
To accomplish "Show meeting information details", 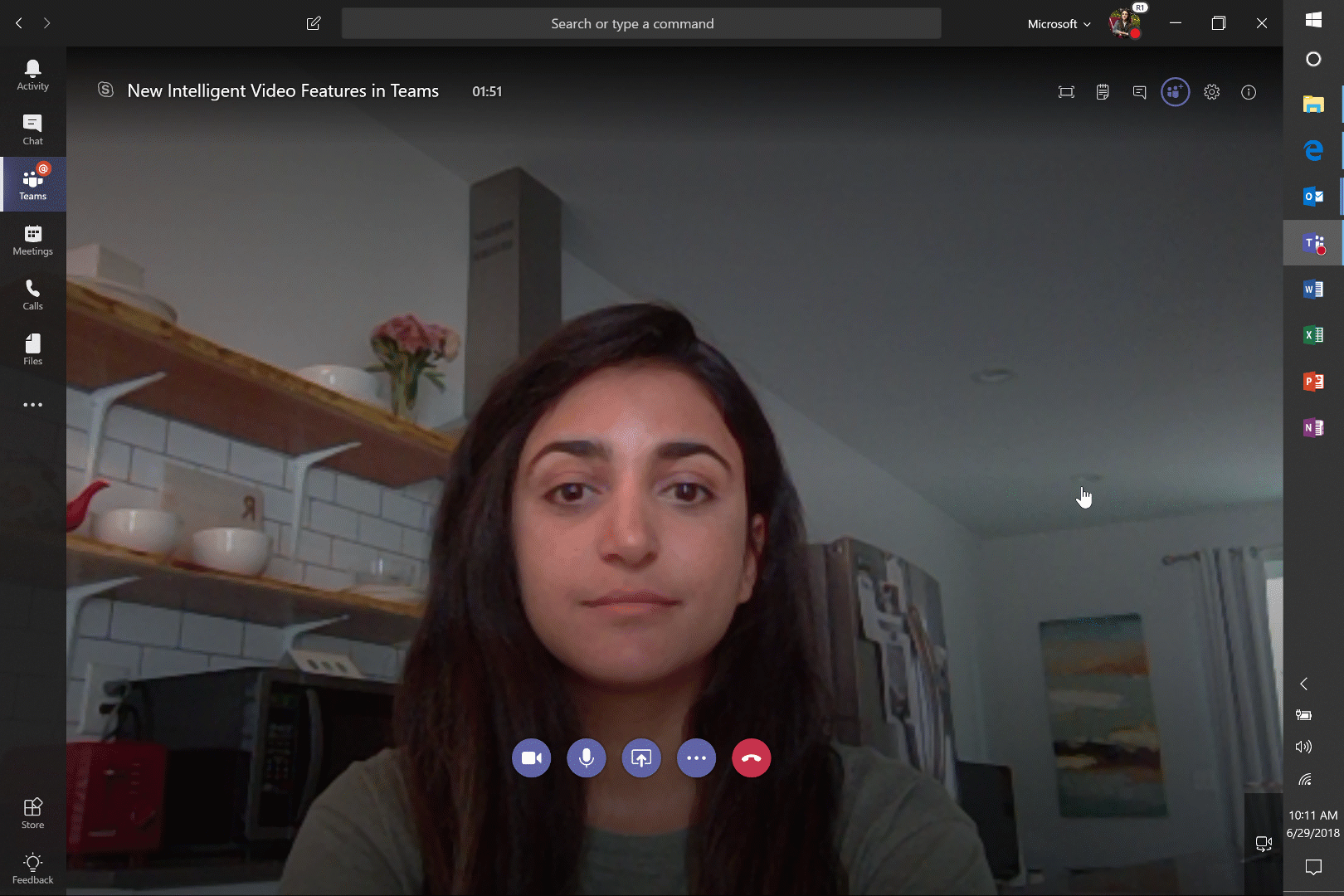I will (1249, 92).
